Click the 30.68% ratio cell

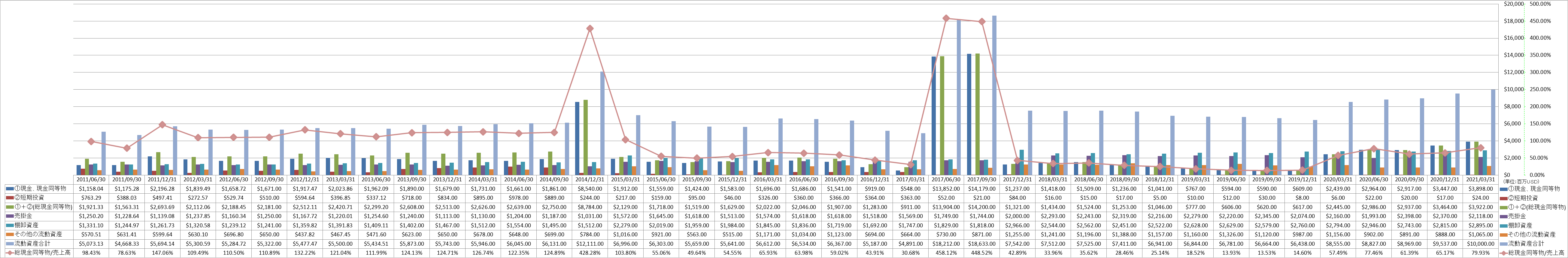(911, 253)
